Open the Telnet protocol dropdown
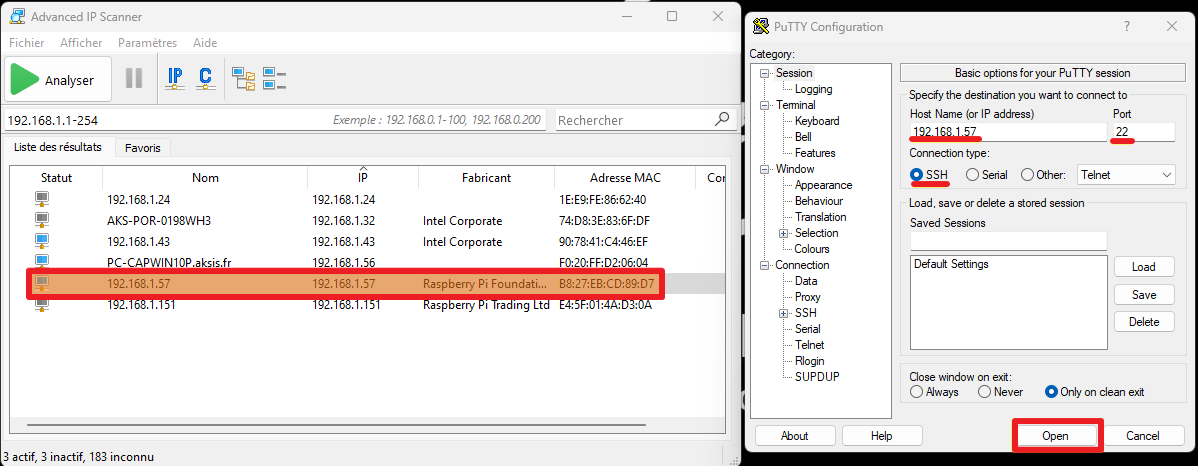1198x466 pixels. click(x=1125, y=175)
